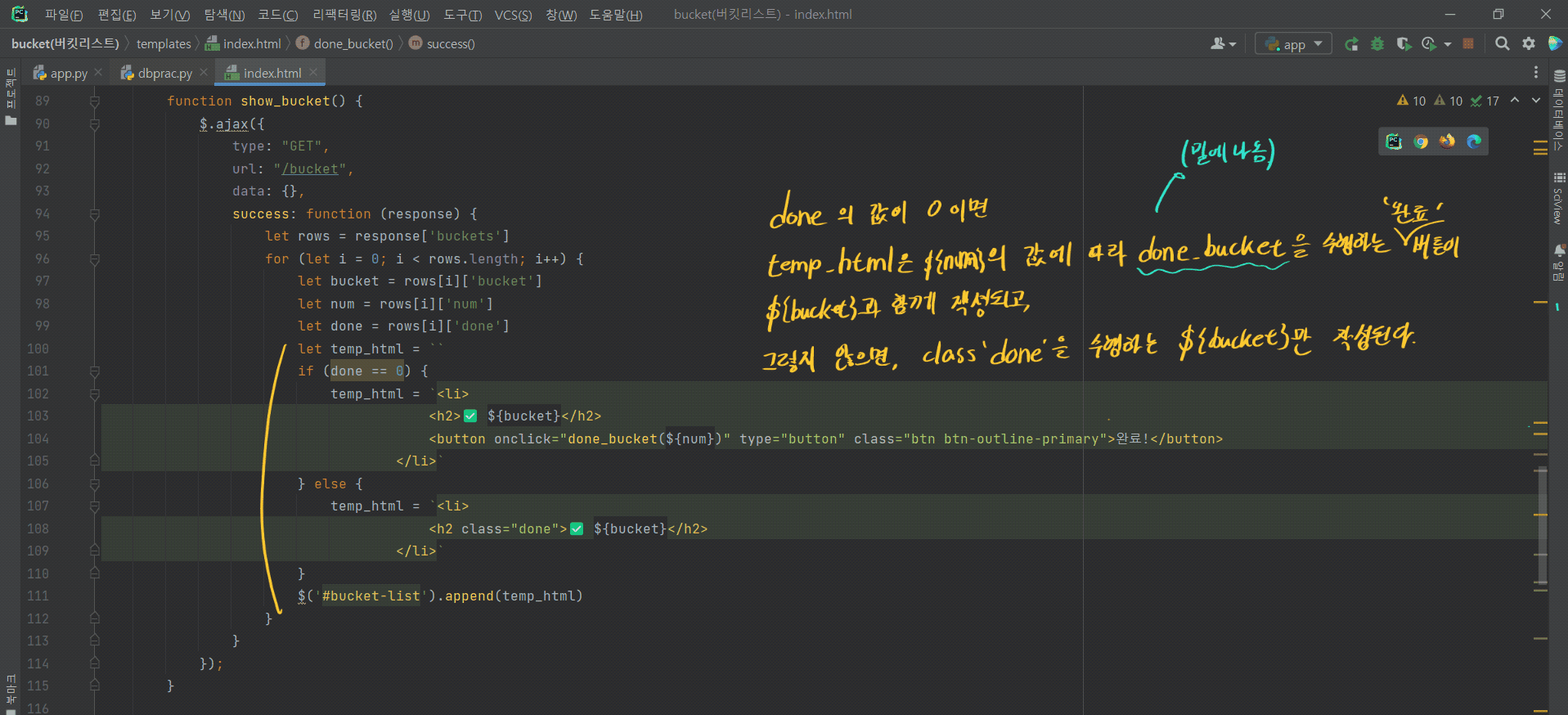Open the Code With Me user icon
This screenshot has width=1568, height=715.
1218,44
